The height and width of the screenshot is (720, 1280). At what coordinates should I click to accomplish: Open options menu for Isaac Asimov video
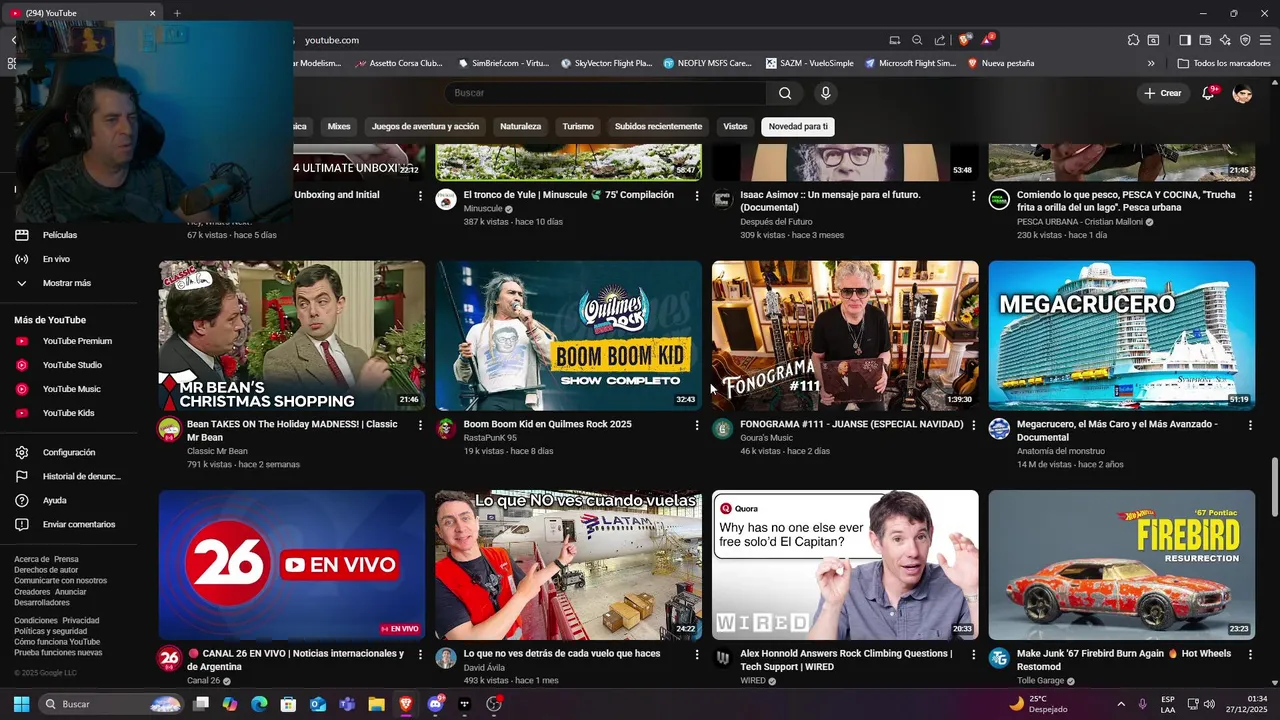tap(973, 196)
